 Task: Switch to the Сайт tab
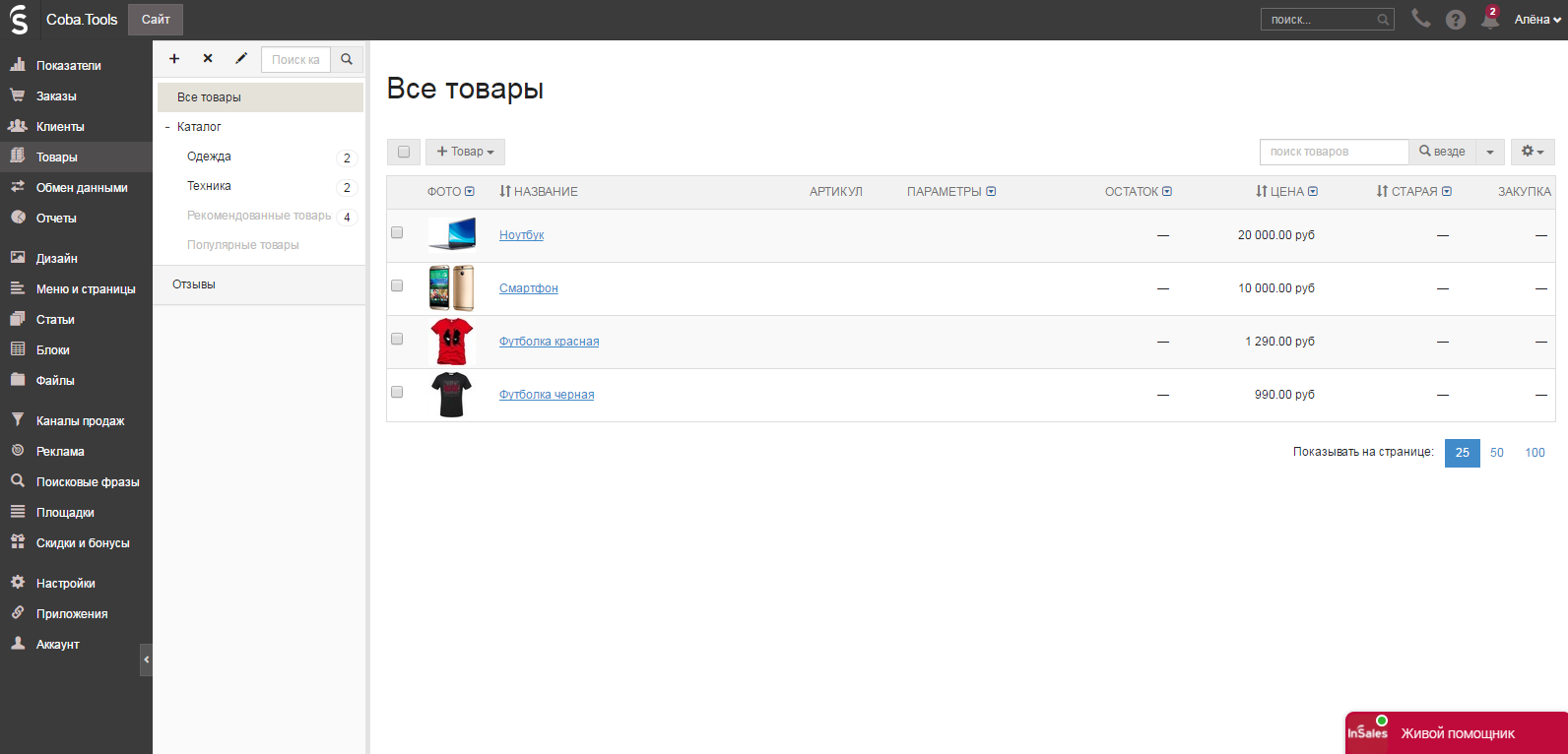point(156,20)
